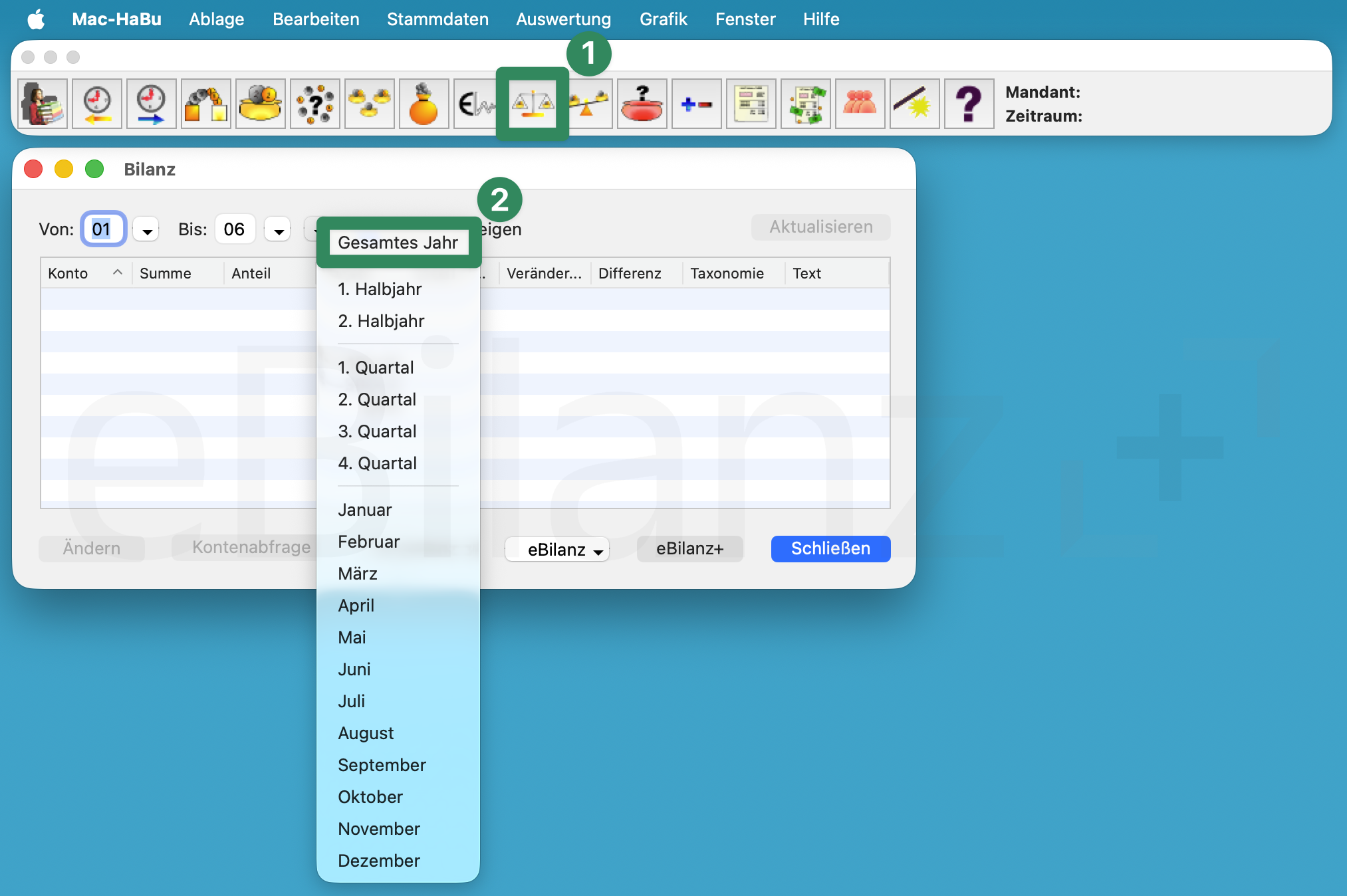Viewport: 1347px width, 896px height.
Task: Open the Apple menu
Action: [36, 19]
